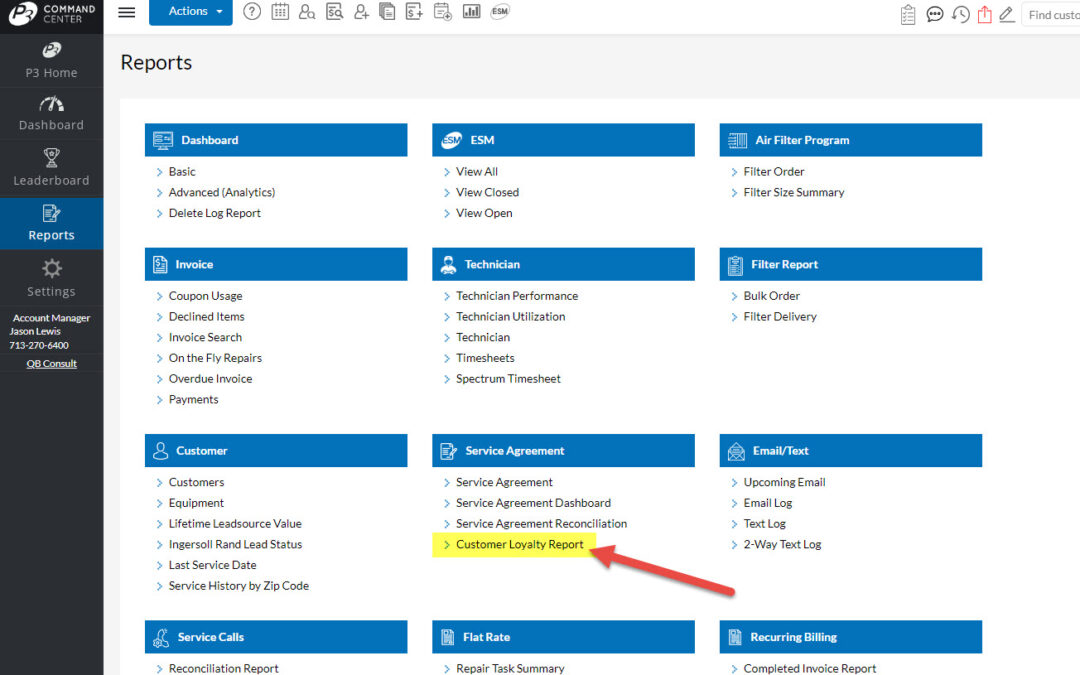1080x675 pixels.
Task: Click the help question mark icon
Action: pos(252,12)
